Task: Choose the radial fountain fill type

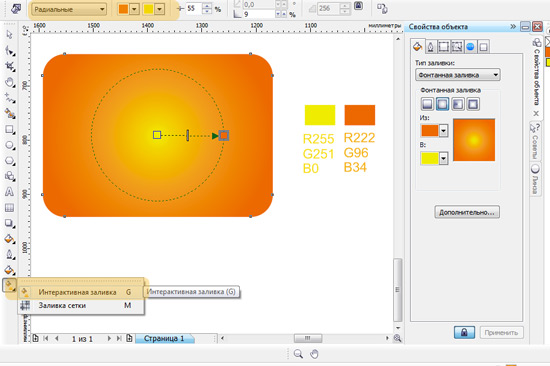Action: pyautogui.click(x=442, y=104)
